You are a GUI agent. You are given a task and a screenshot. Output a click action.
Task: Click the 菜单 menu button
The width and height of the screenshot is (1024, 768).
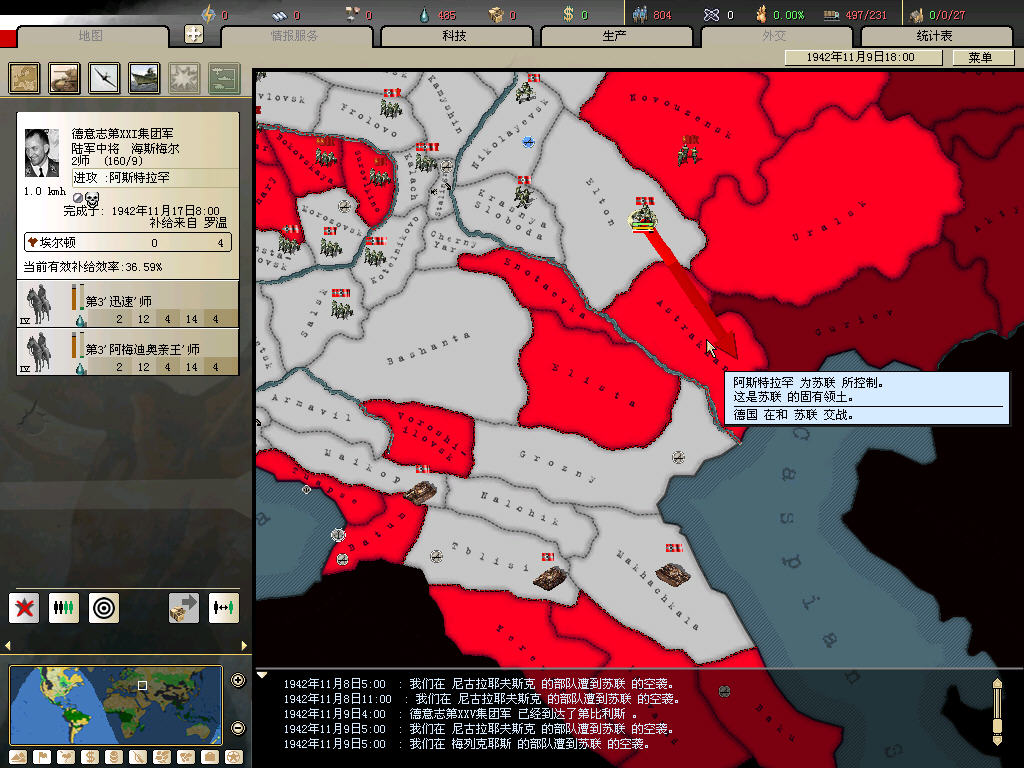[x=979, y=57]
